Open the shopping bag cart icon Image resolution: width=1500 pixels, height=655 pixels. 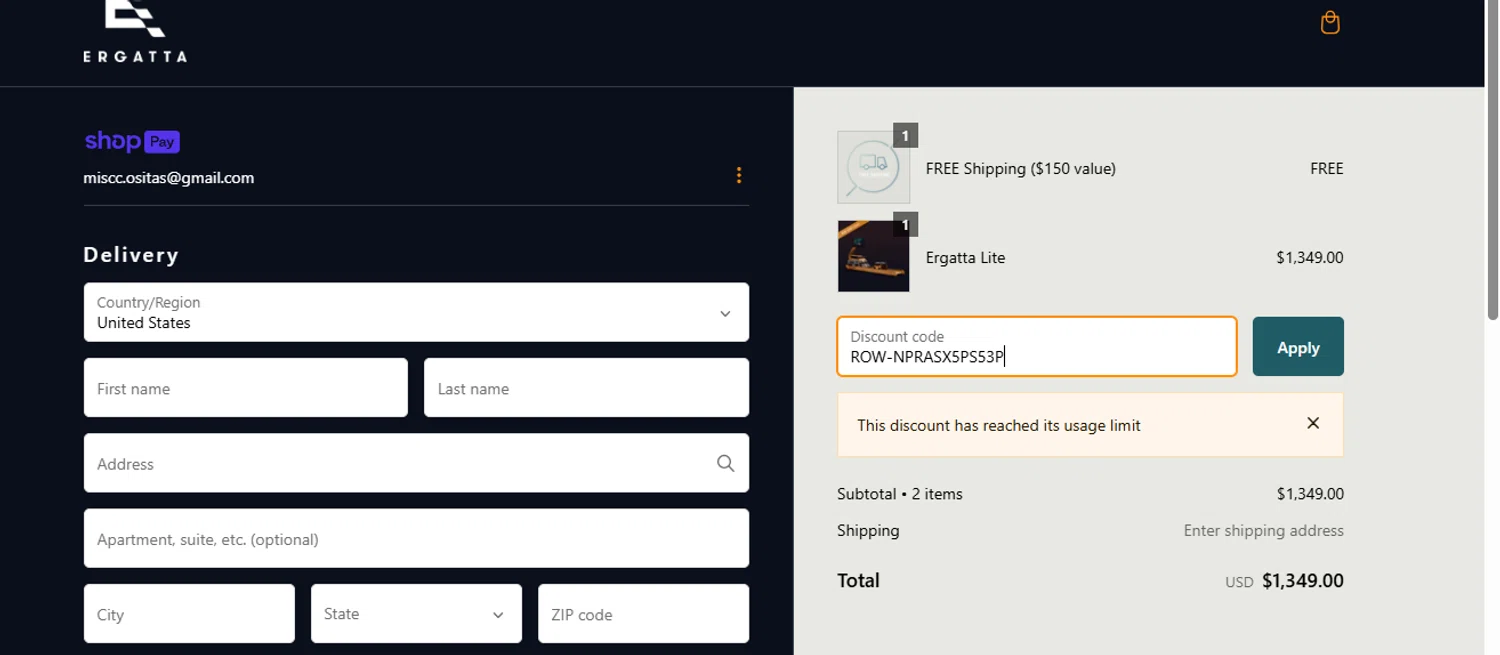click(1329, 22)
